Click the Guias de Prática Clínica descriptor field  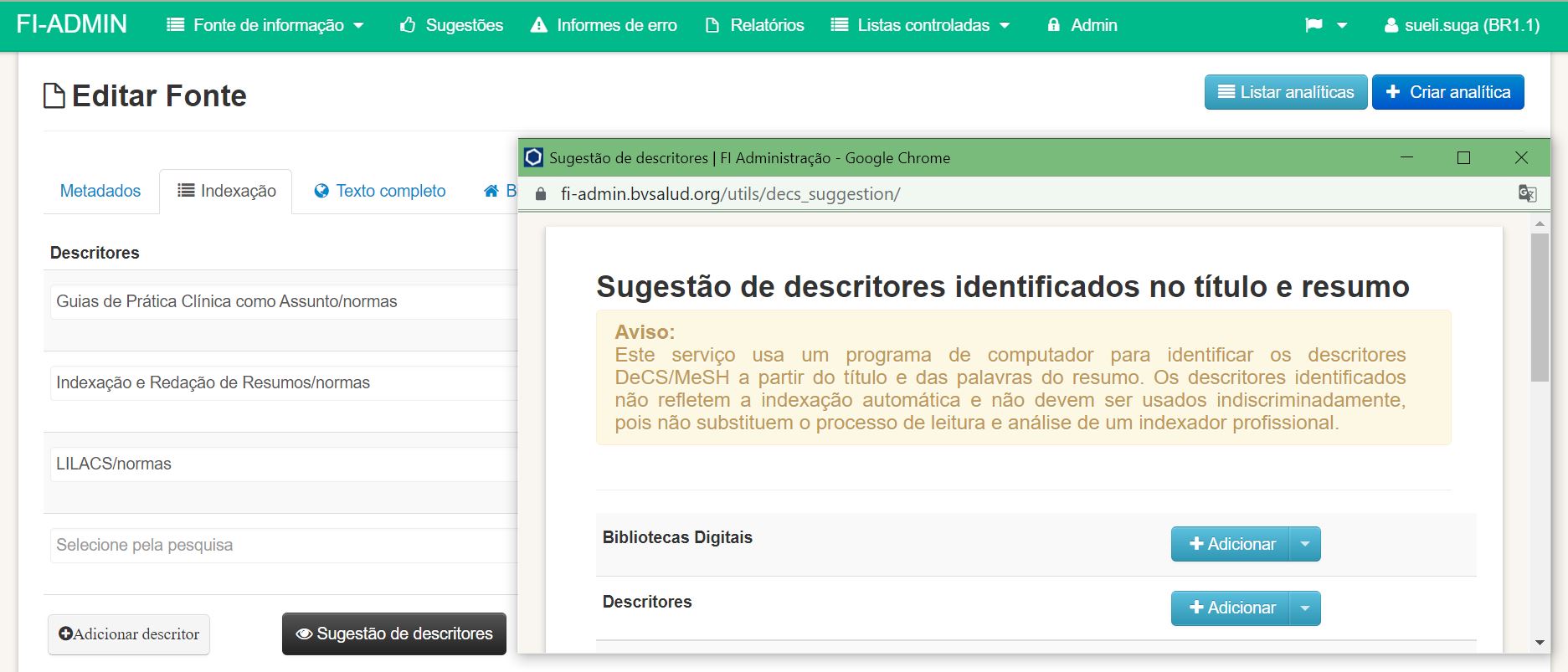(x=284, y=301)
